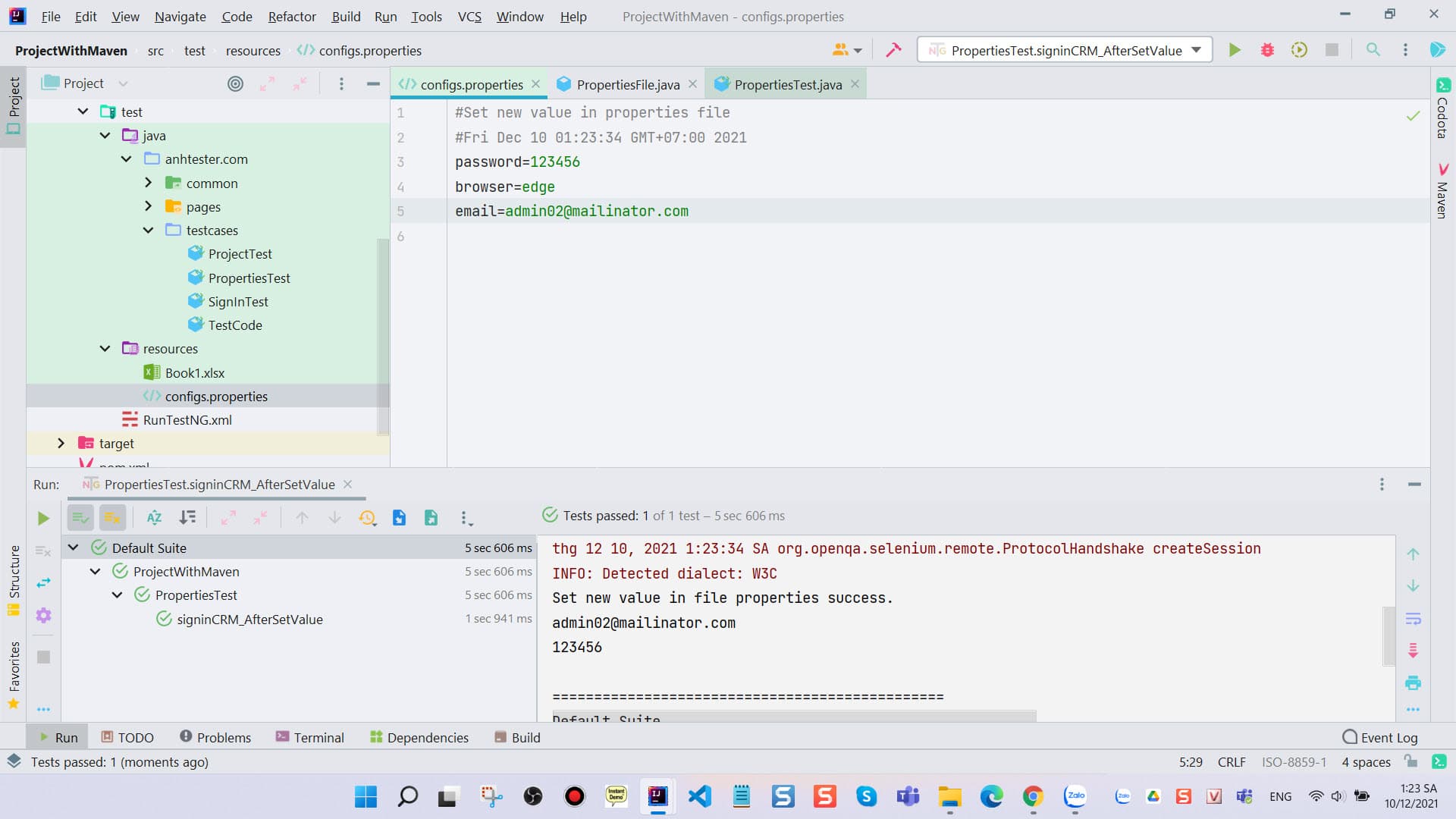Screen dimensions: 1456x819
Task: Open test history clock icon
Action: point(367,518)
